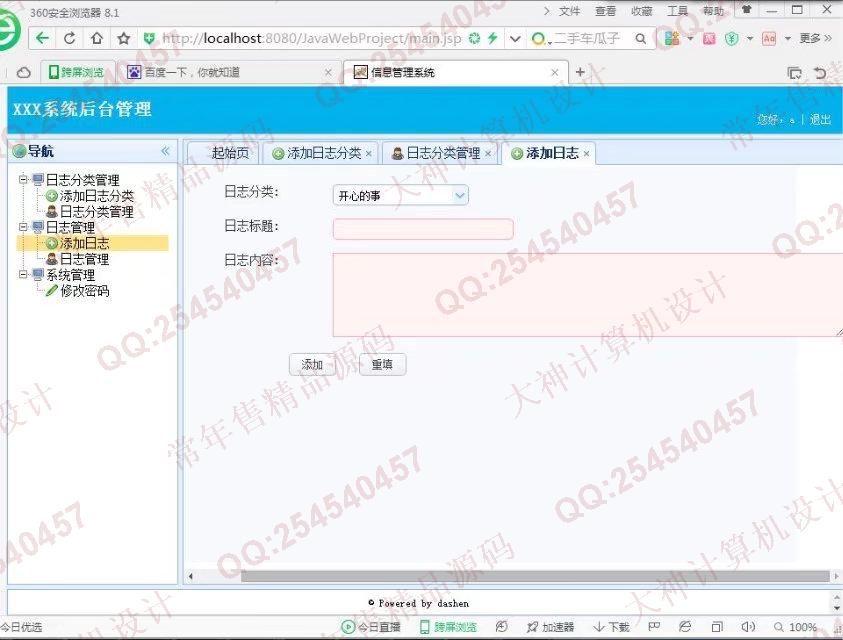Open the 工具 menu
Viewport: 843px width, 640px height.
coord(677,11)
